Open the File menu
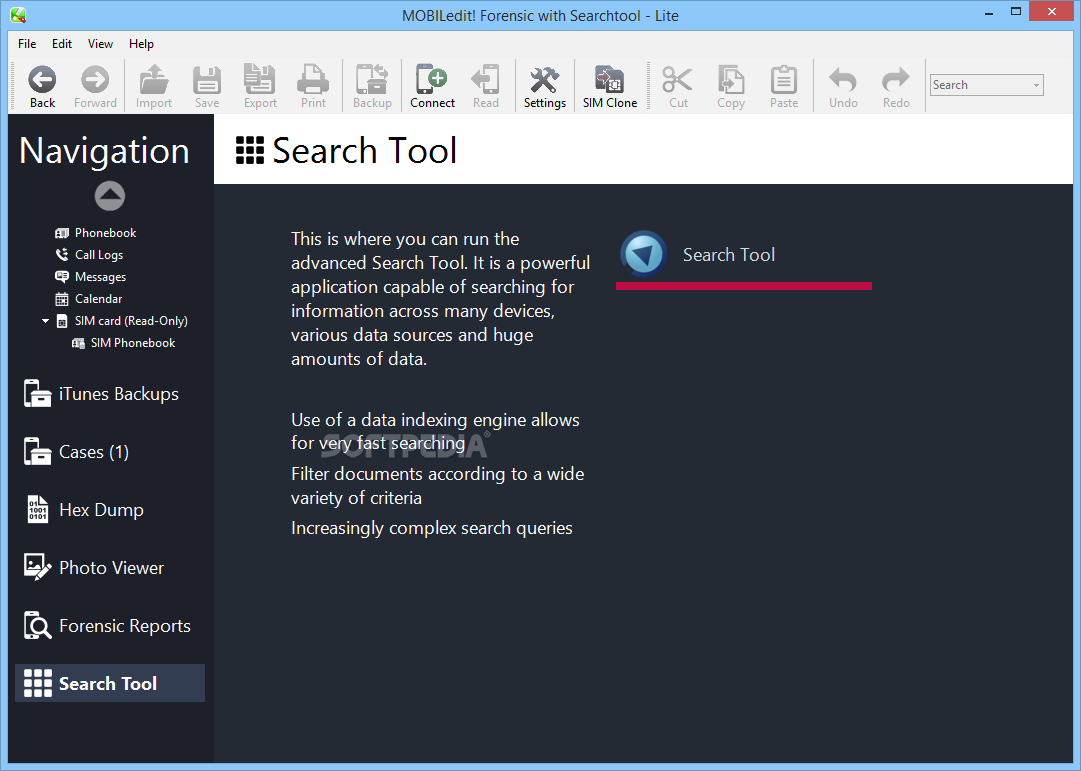The image size is (1081, 771). point(27,43)
